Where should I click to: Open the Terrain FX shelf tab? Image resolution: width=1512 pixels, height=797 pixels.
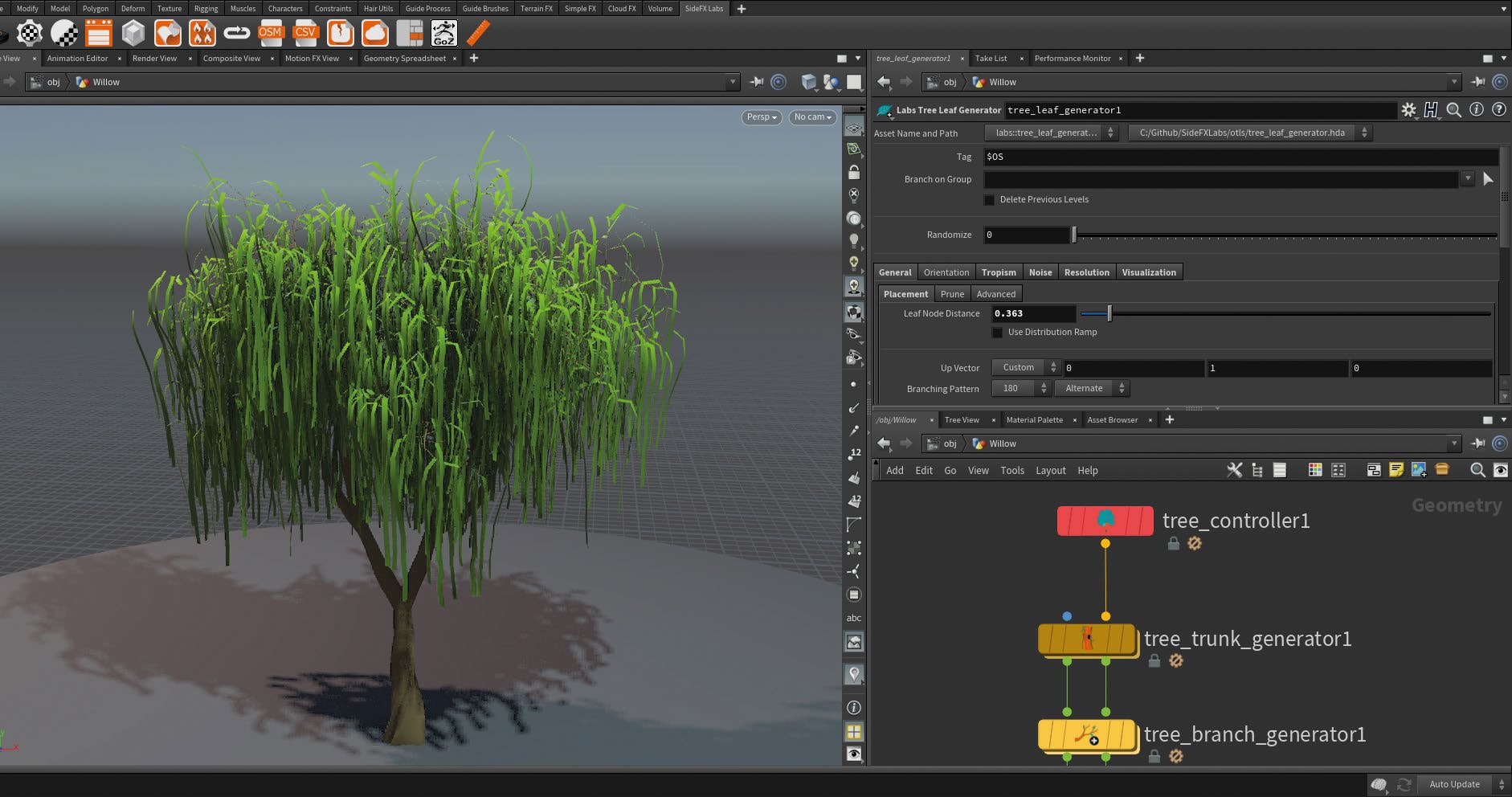point(536,8)
